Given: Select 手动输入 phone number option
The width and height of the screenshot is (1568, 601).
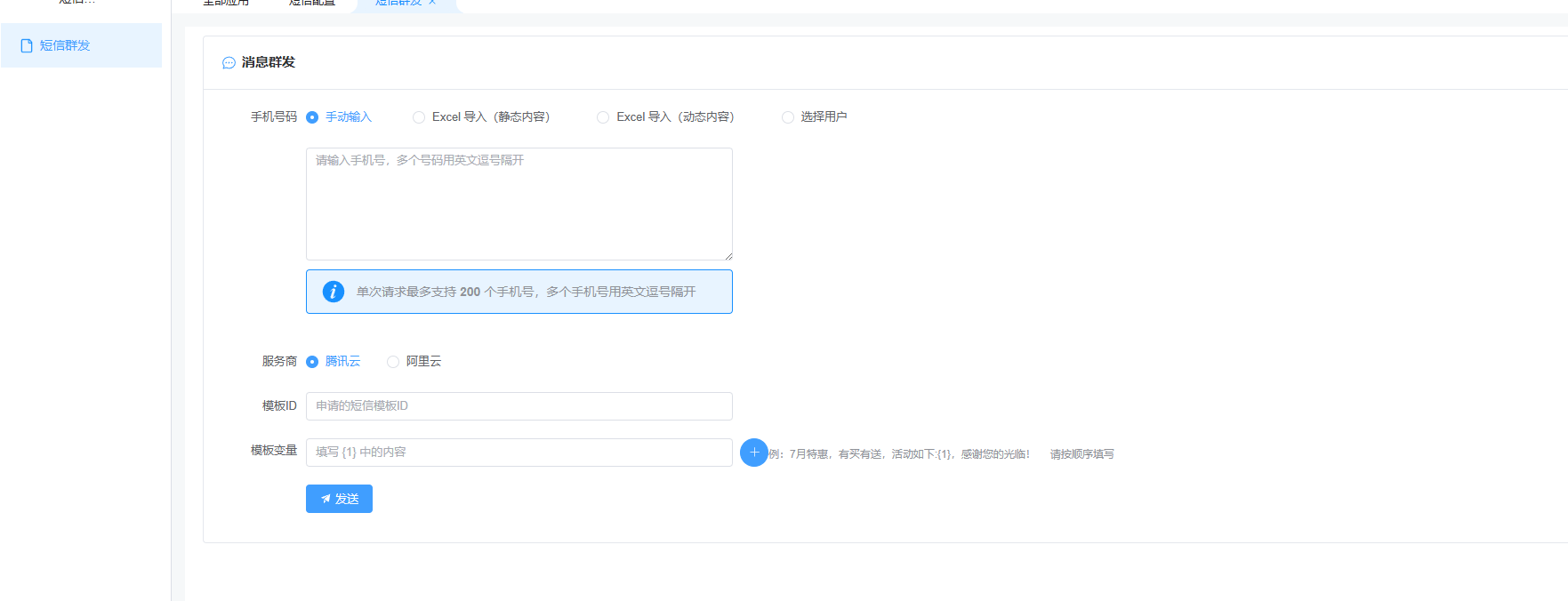Looking at the screenshot, I should click(339, 117).
